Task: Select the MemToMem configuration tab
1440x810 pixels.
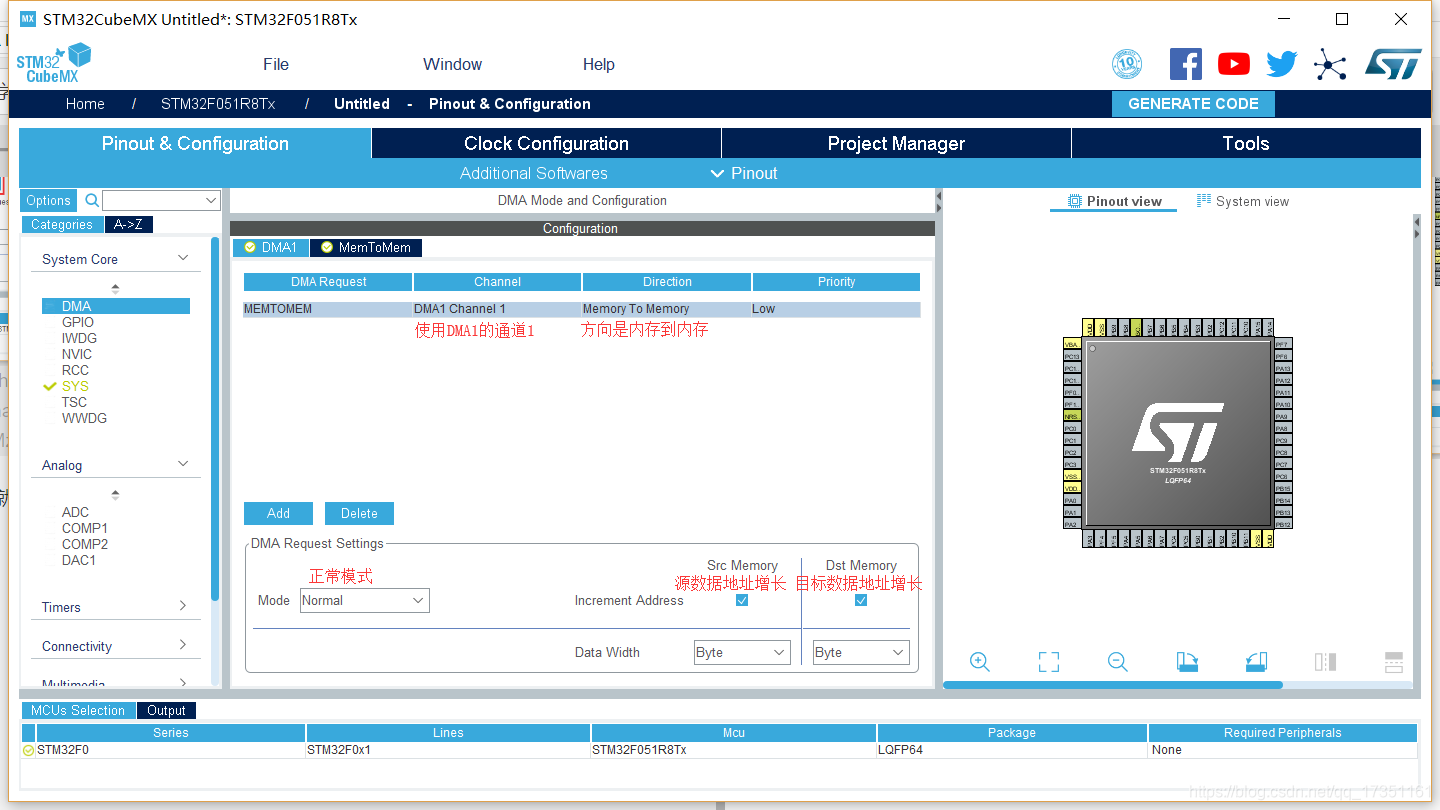Action: [366, 247]
